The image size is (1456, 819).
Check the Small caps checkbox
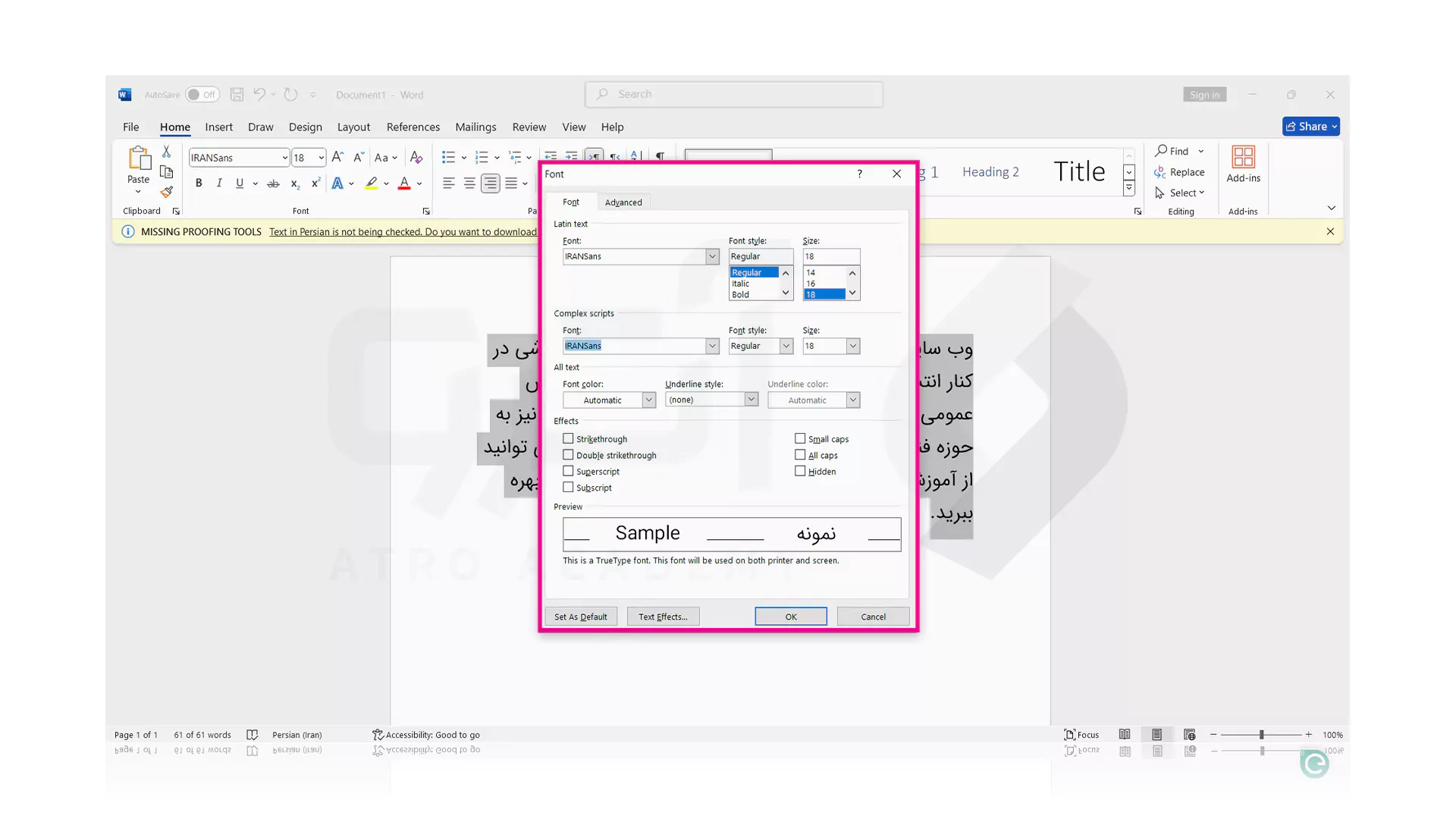(x=800, y=438)
